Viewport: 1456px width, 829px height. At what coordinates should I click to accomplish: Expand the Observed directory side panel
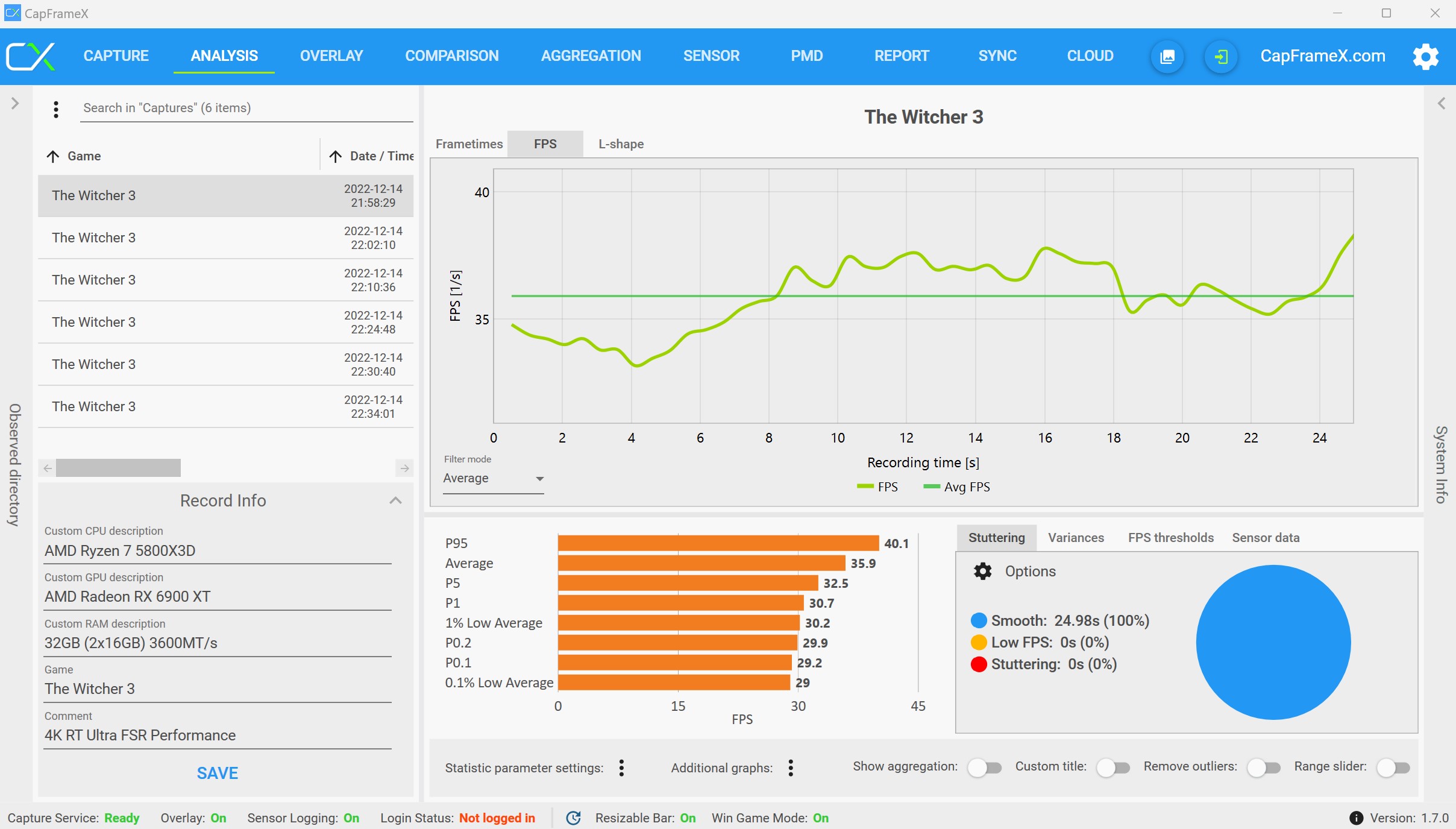coord(15,104)
